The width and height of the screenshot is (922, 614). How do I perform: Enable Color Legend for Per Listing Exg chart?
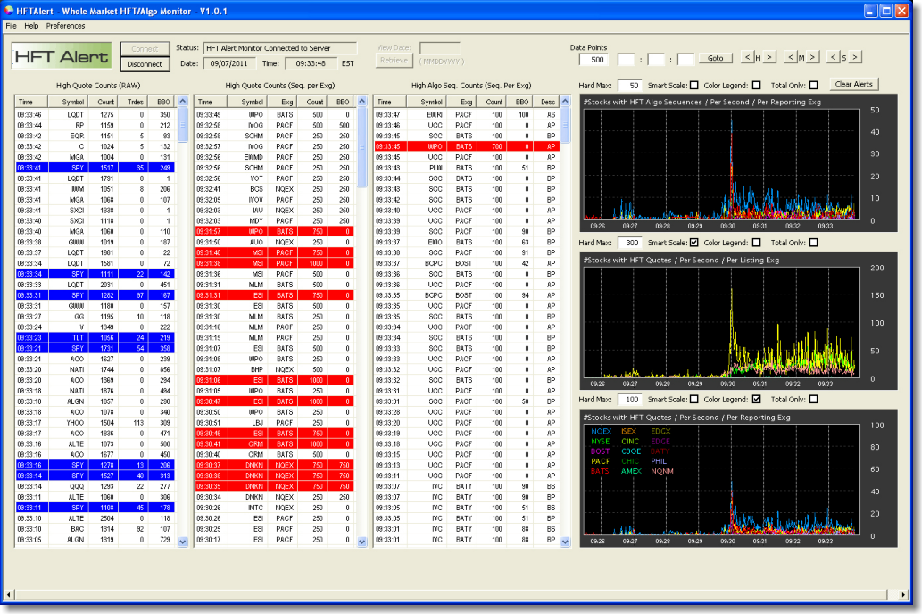(756, 242)
